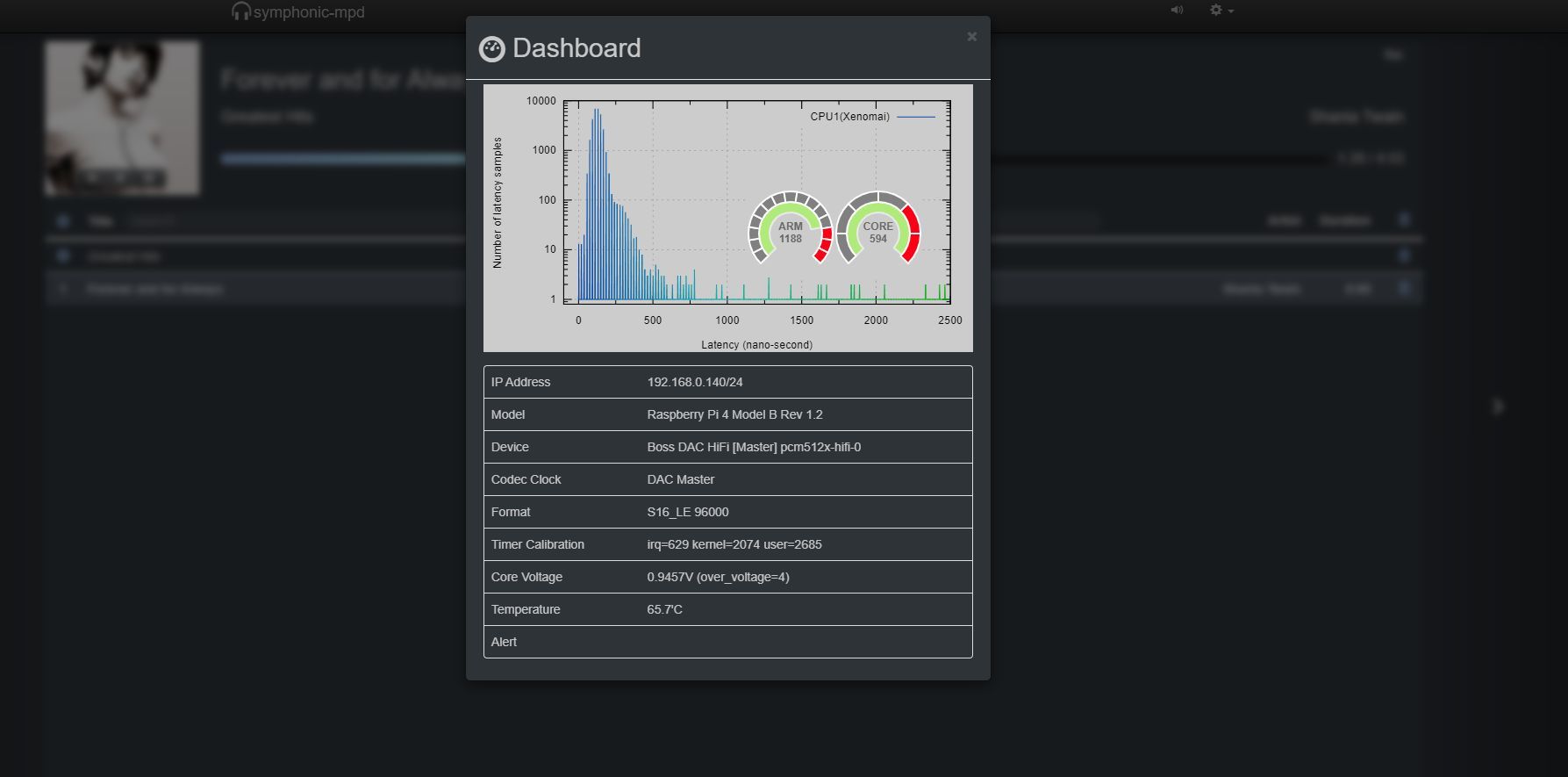Image resolution: width=1568 pixels, height=777 pixels.
Task: Click the Timer Calibration row label
Action: click(537, 544)
